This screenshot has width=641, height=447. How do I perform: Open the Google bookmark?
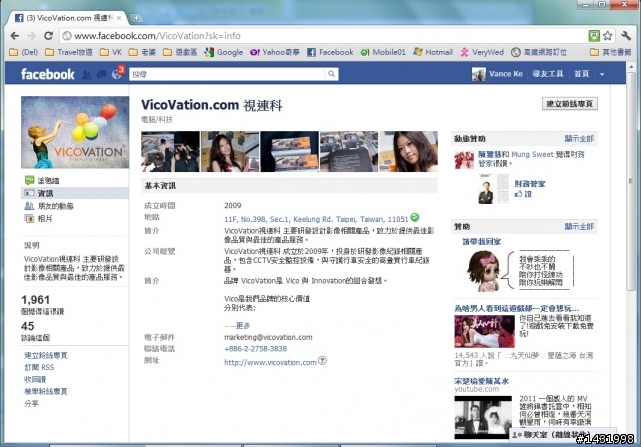click(224, 52)
